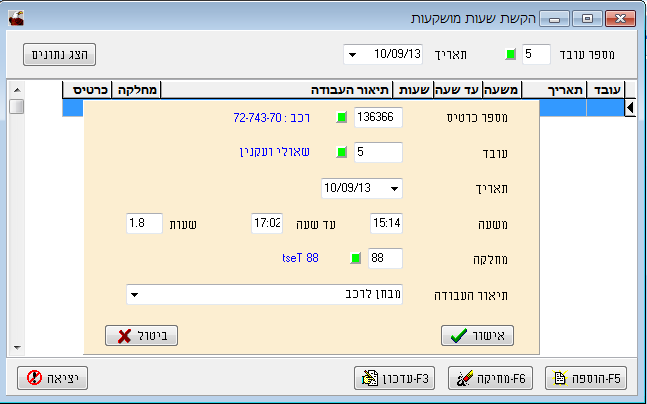Click the משעה time field 15:14
The image size is (647, 404).
click(386, 223)
